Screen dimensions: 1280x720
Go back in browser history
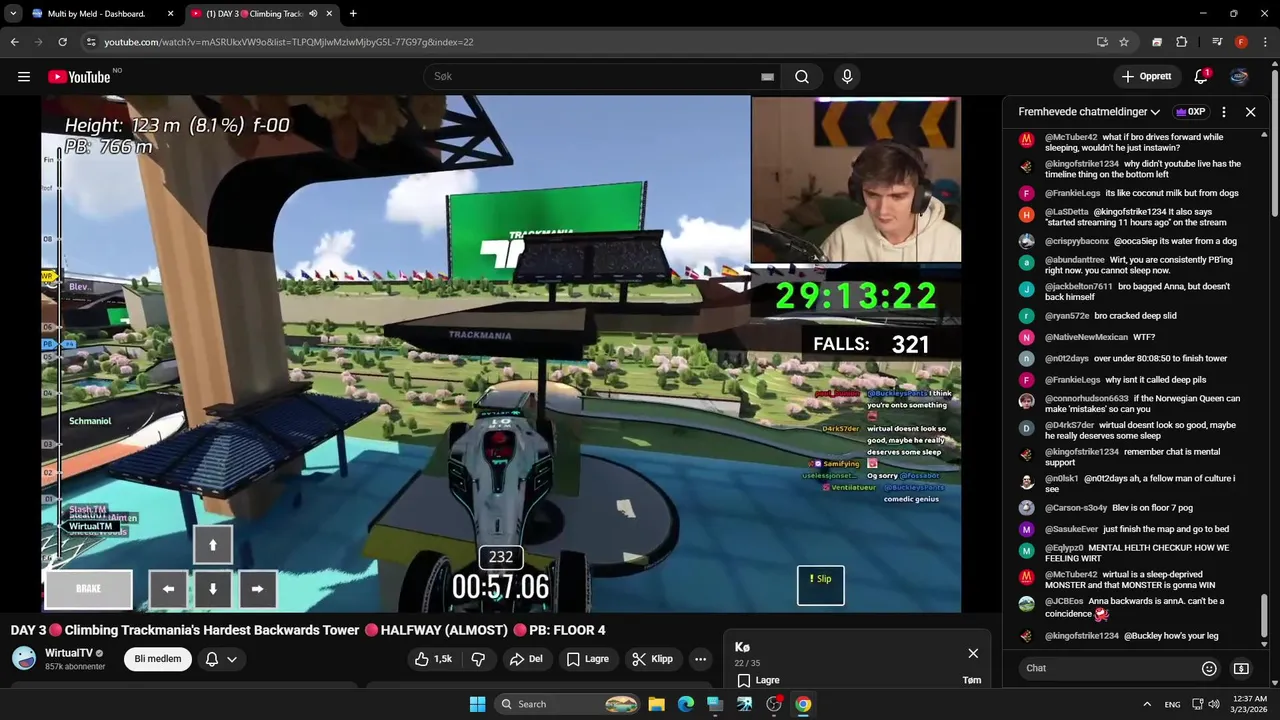[x=14, y=42]
